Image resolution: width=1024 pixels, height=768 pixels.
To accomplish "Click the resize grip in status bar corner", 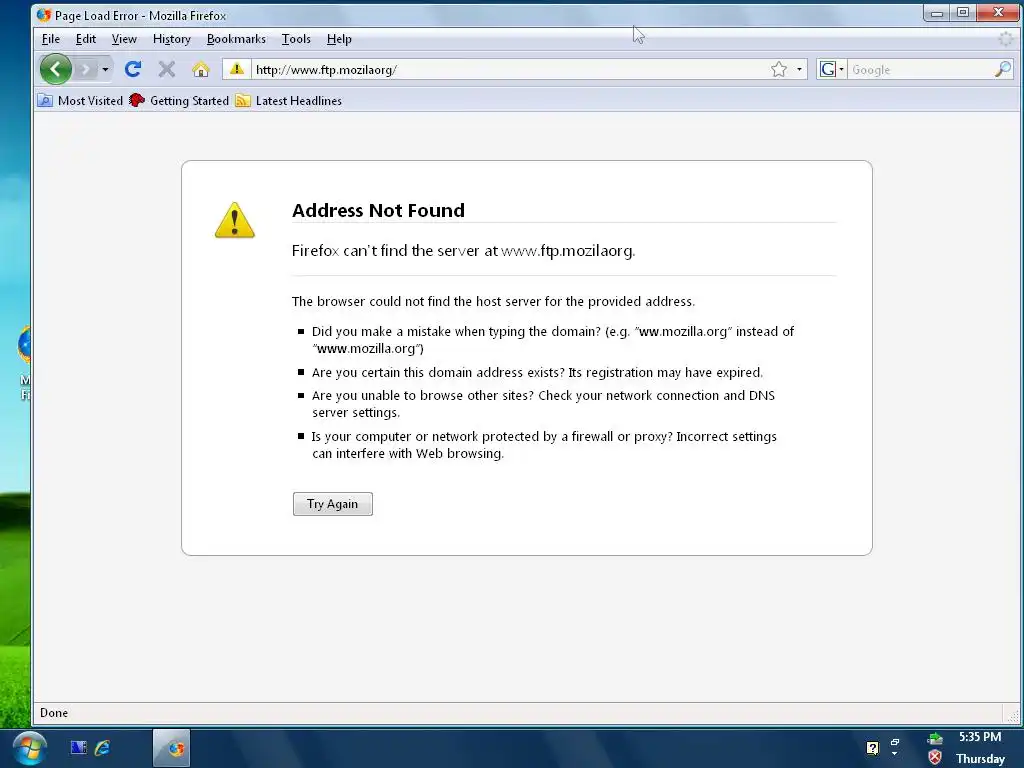I will tap(1013, 715).
